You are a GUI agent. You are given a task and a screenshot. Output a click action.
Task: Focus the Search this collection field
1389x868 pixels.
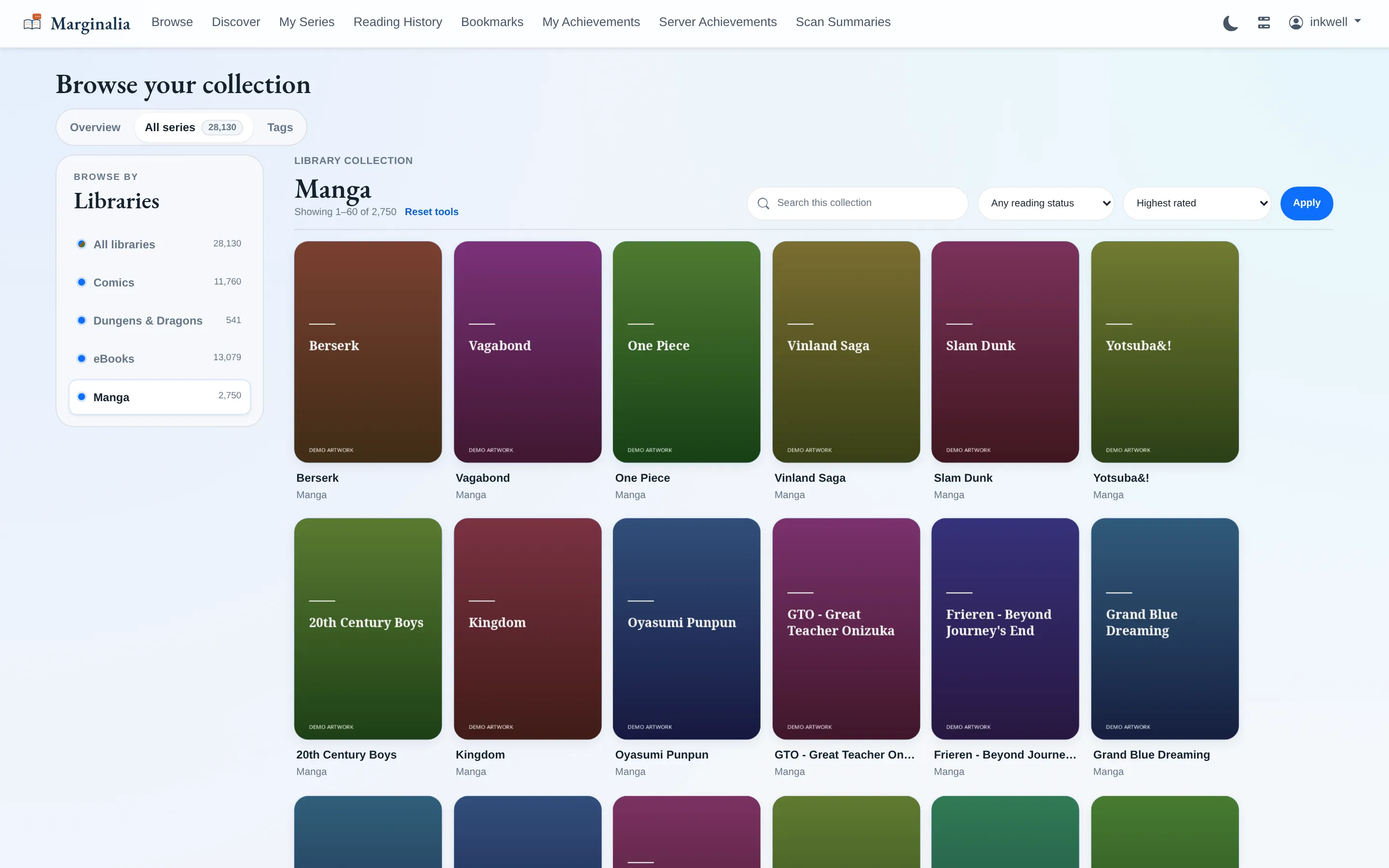pos(858,203)
